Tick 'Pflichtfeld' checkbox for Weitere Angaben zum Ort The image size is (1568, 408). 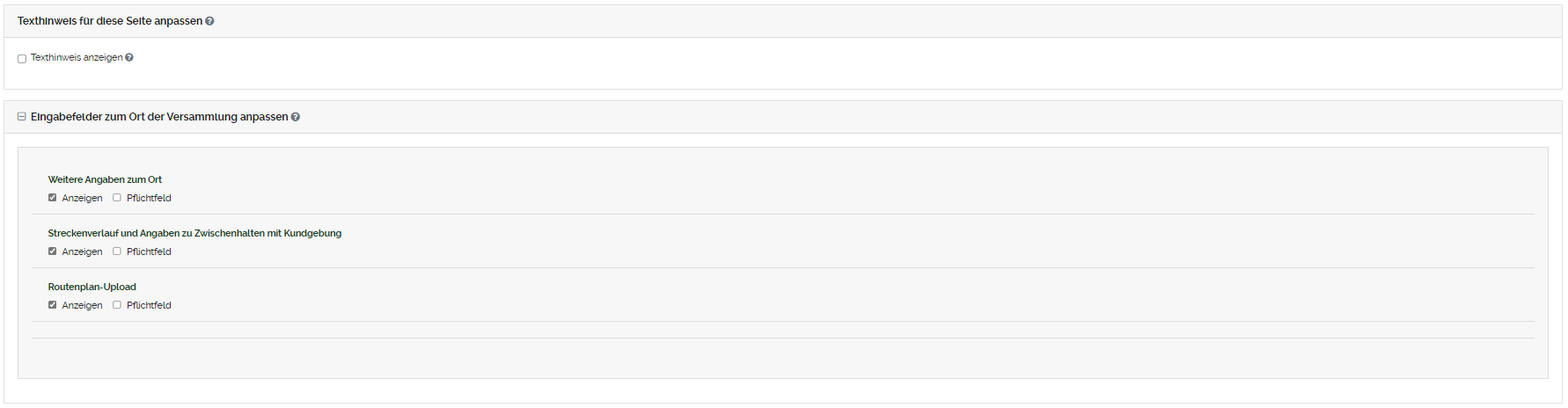pyautogui.click(x=117, y=198)
